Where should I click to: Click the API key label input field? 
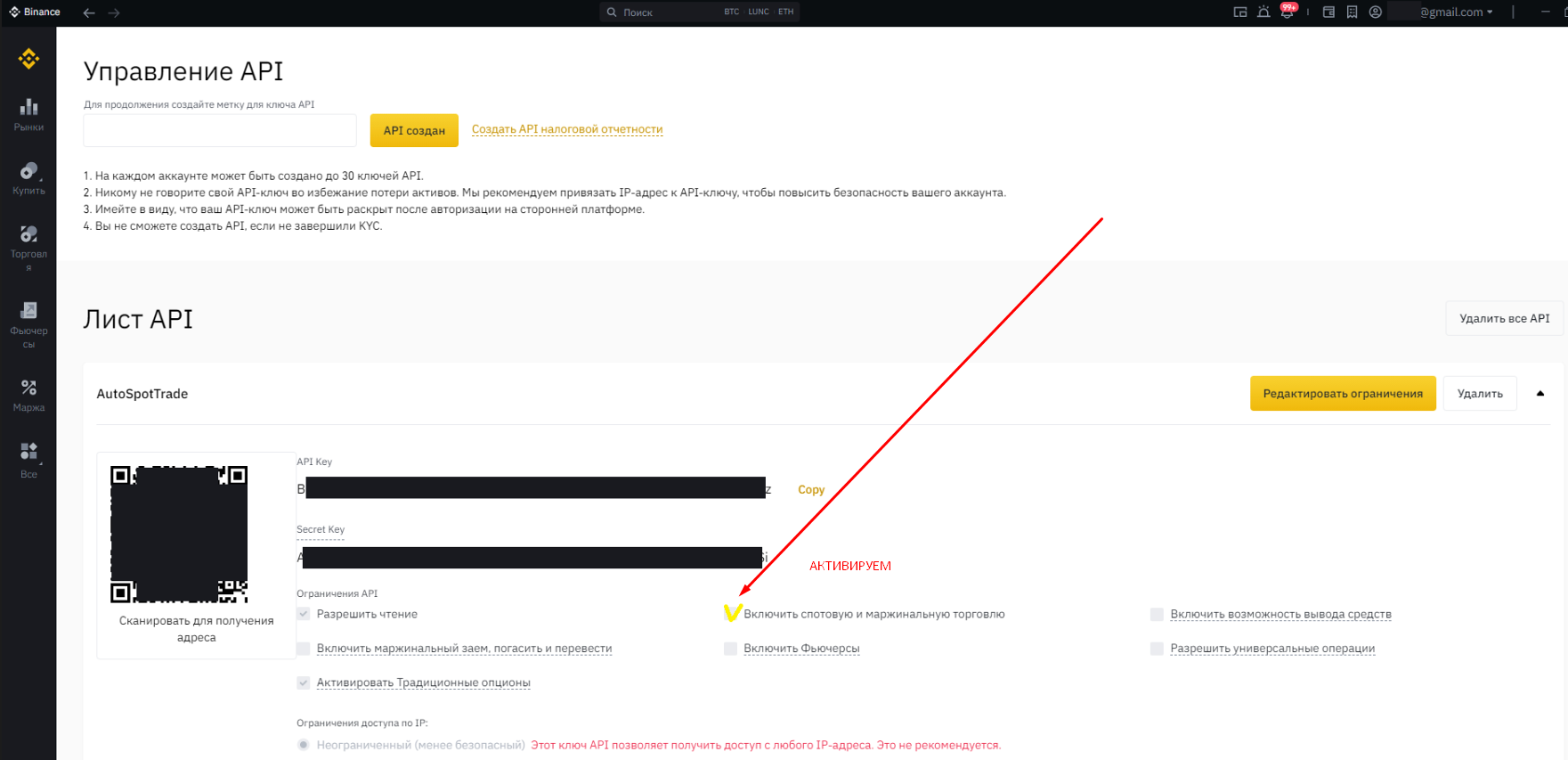click(220, 130)
